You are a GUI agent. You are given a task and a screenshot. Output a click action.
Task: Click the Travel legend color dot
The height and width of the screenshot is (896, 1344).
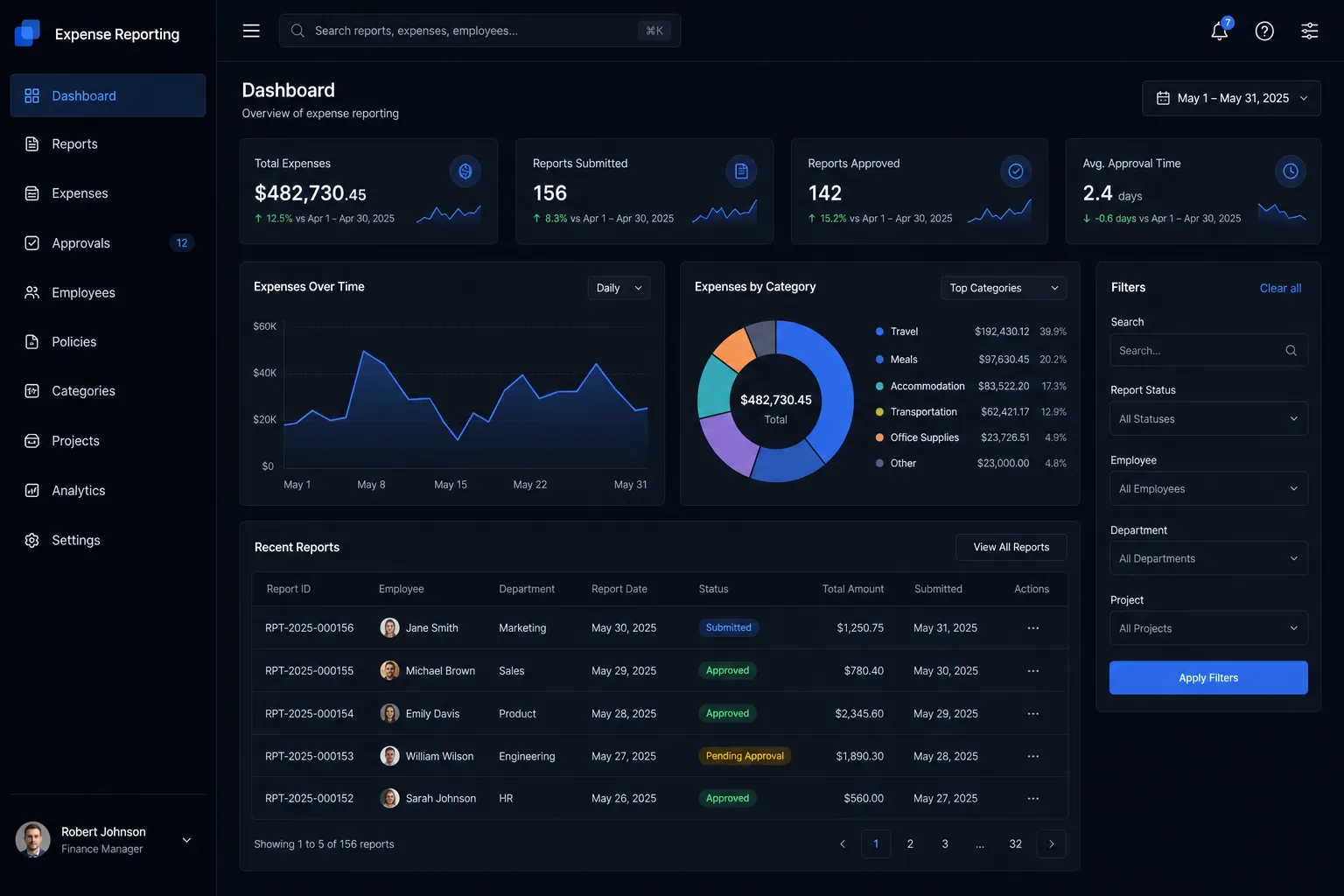879,332
